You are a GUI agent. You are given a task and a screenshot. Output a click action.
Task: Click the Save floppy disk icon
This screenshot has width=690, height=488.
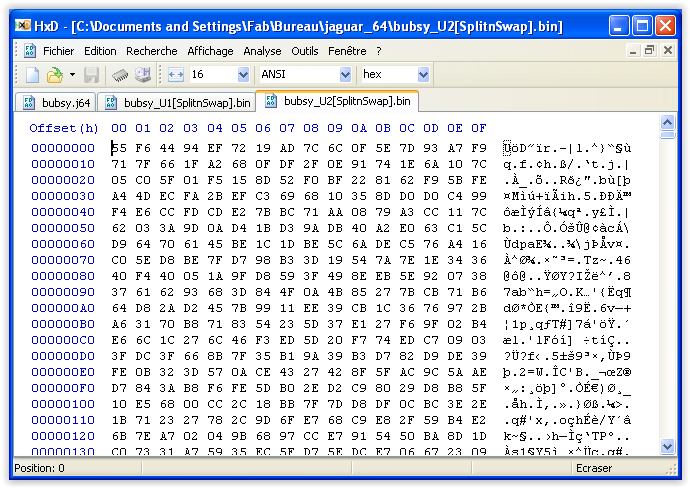tap(91, 75)
